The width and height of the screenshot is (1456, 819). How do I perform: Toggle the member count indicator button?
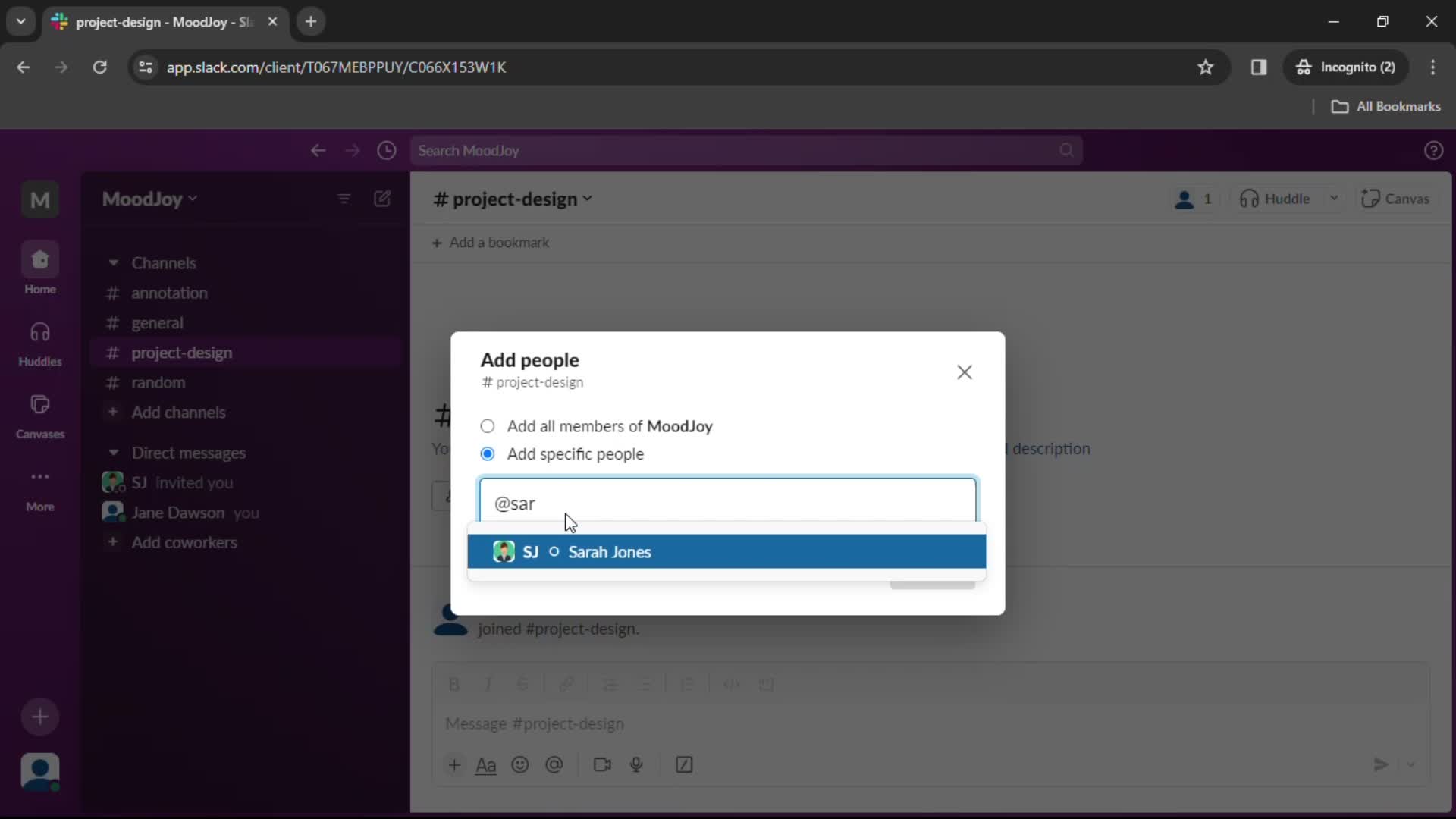pyautogui.click(x=1195, y=199)
